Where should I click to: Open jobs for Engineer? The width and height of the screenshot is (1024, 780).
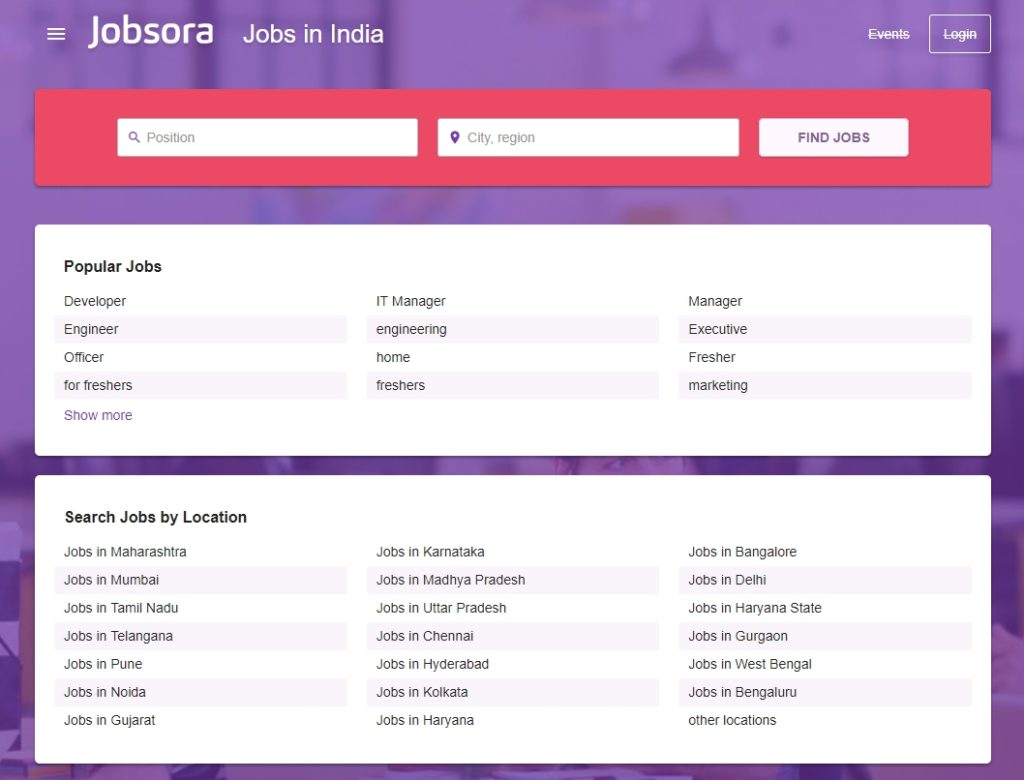pos(90,329)
